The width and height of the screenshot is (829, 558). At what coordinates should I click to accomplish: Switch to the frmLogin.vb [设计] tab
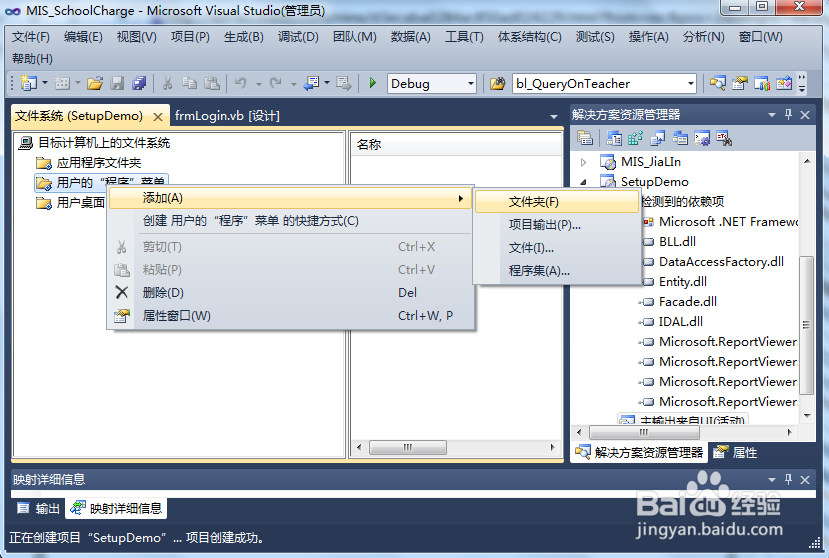(x=227, y=116)
